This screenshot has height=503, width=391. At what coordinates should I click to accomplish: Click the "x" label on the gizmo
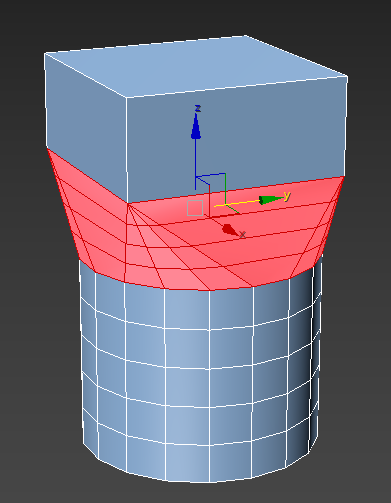point(242,235)
